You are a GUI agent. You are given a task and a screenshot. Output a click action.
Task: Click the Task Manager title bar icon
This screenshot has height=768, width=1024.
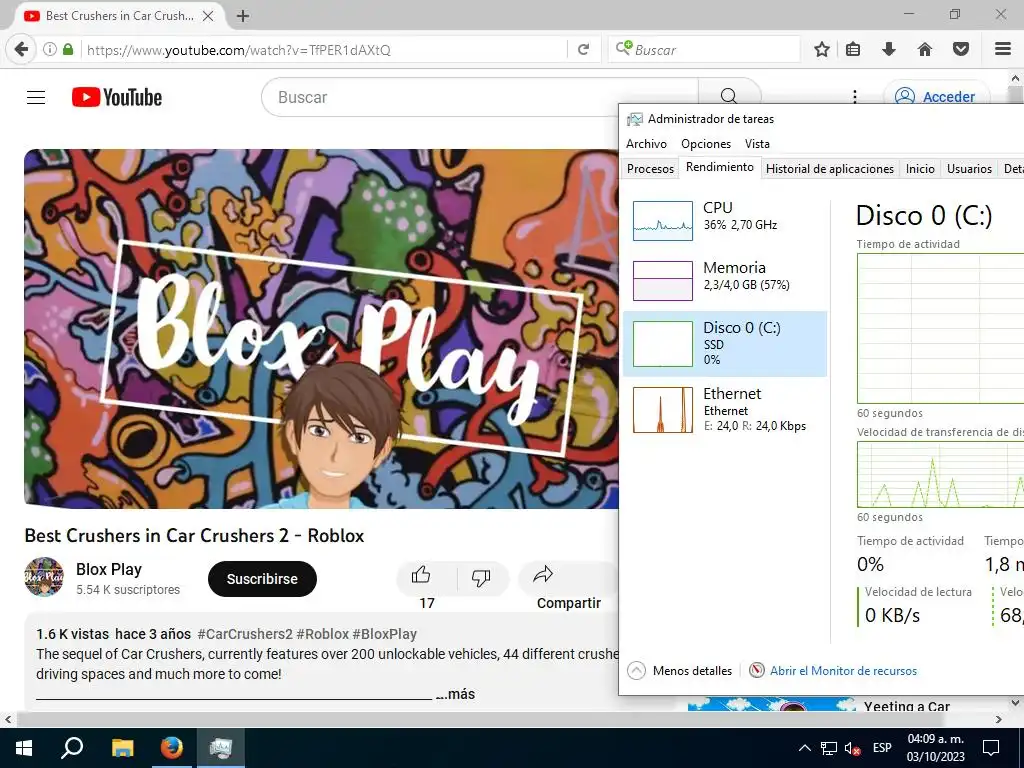634,119
